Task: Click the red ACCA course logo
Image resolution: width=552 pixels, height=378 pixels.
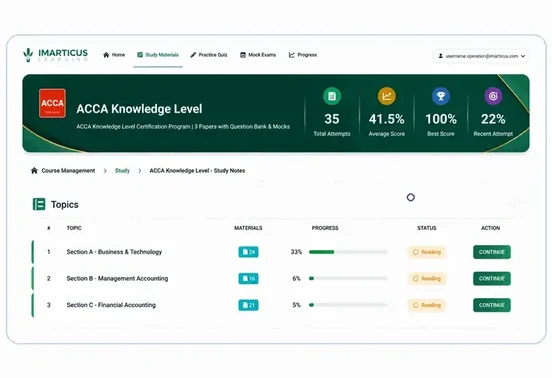Action: point(52,103)
